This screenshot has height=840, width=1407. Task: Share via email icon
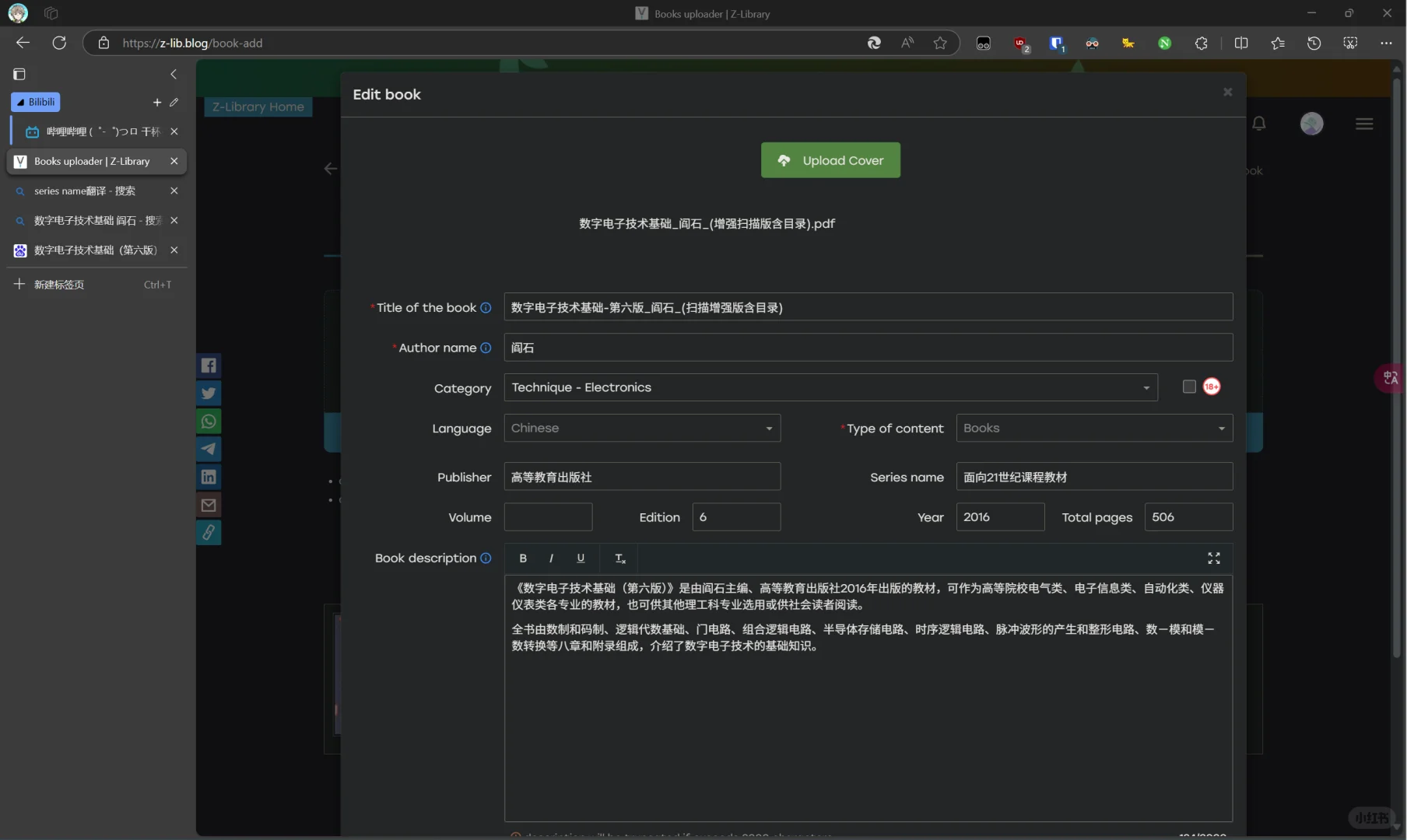coord(209,506)
